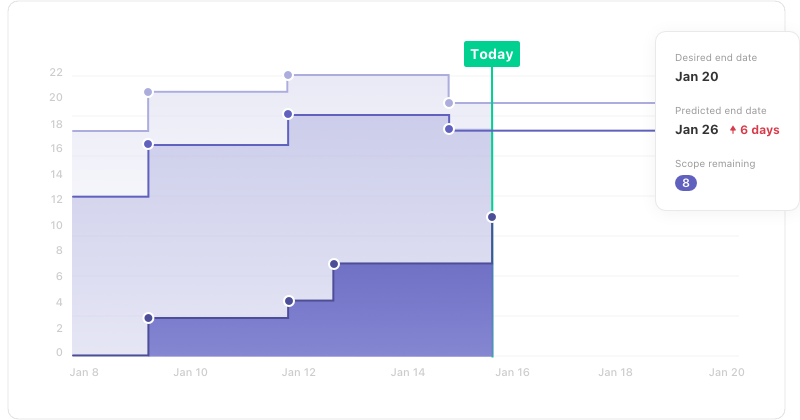This screenshot has width=800, height=420.
Task: Select the first point on the middle scope line
Action: (x=148, y=145)
